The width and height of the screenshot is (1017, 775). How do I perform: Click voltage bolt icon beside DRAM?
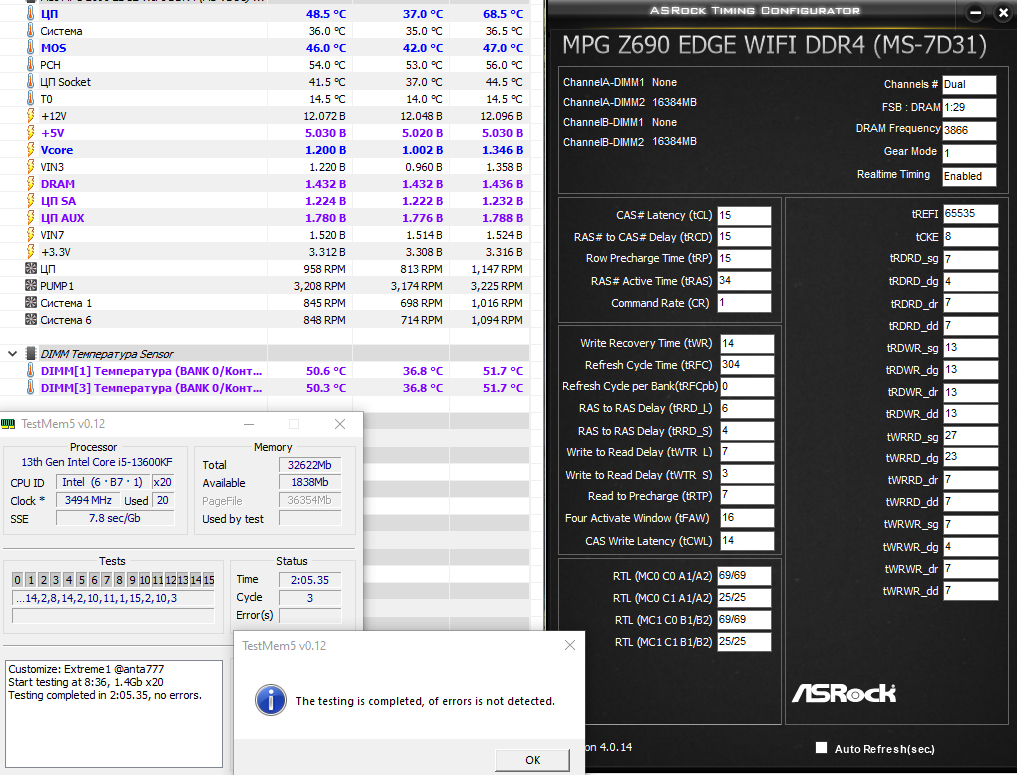pos(30,184)
